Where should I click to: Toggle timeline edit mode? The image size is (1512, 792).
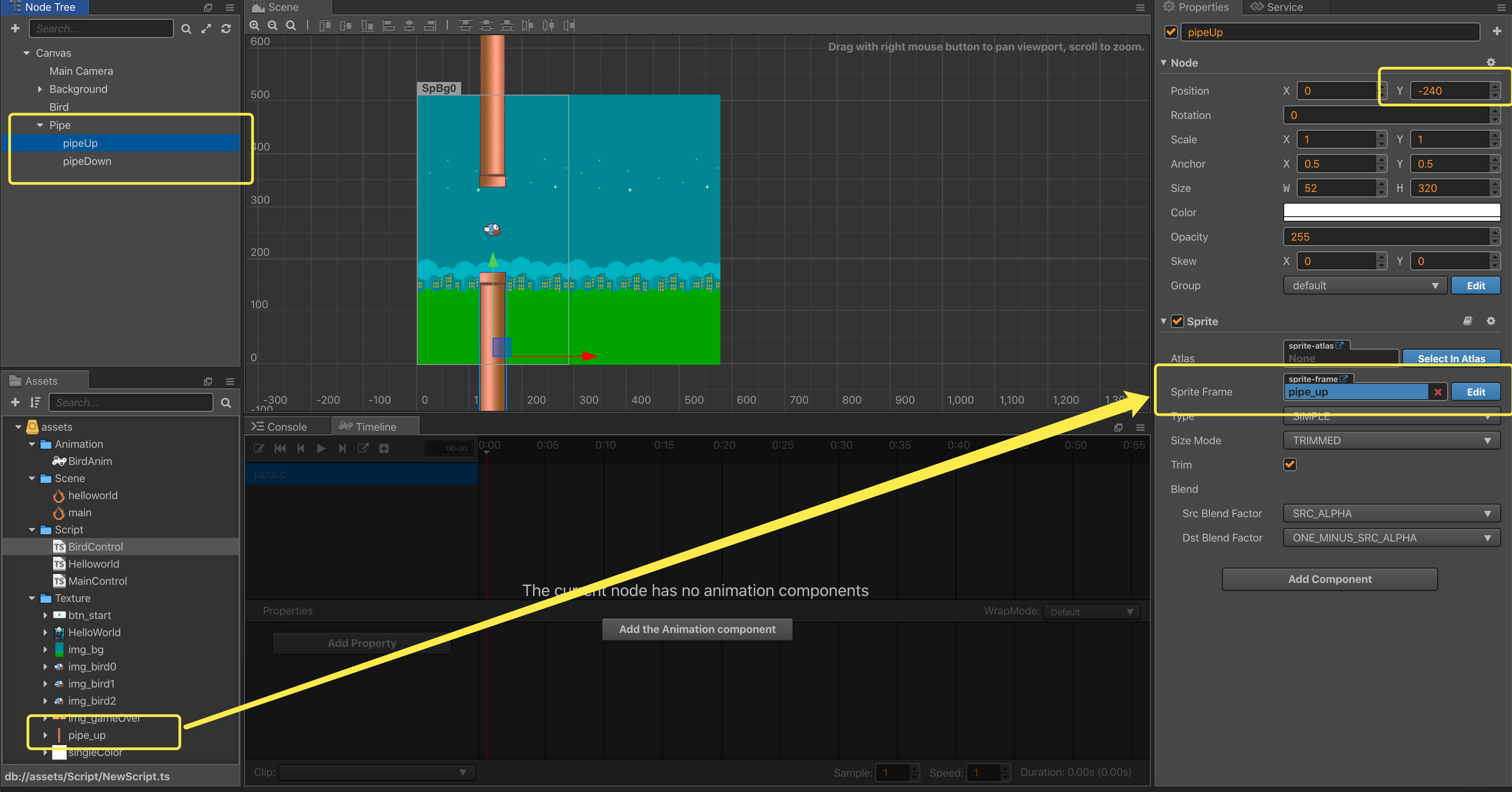pyautogui.click(x=258, y=448)
